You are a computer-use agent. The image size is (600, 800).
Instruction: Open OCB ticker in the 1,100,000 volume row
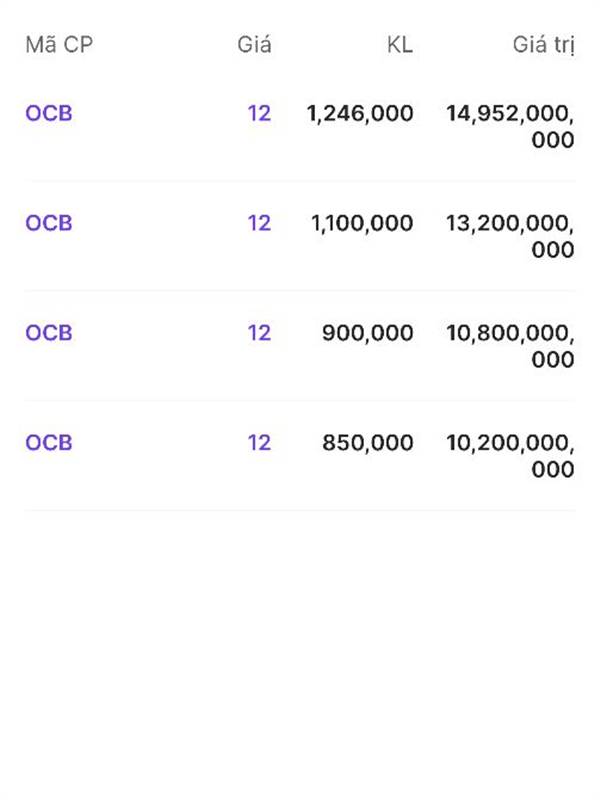tap(49, 223)
